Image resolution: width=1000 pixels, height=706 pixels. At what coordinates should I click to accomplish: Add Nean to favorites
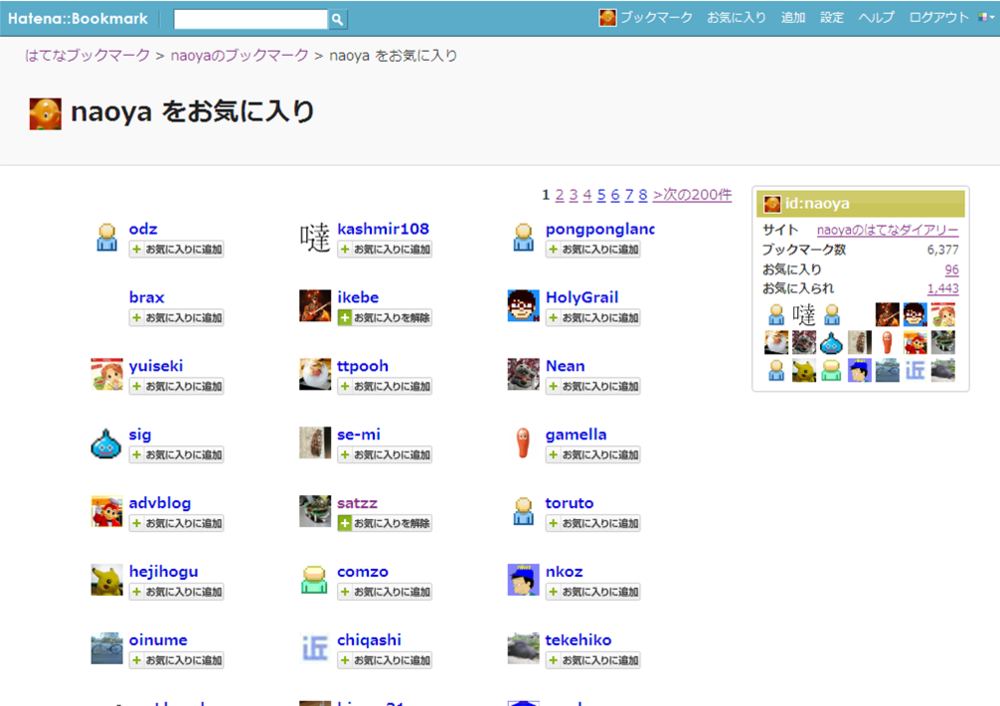(x=593, y=386)
